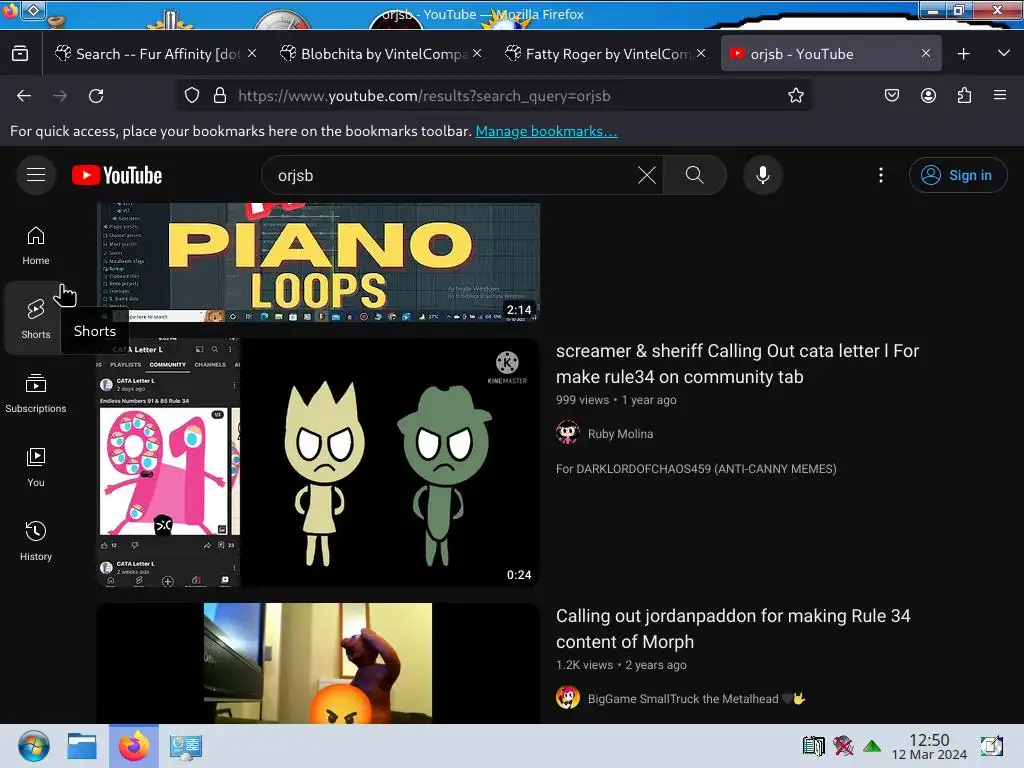
Task: Click the YouTube logo
Action: [117, 175]
